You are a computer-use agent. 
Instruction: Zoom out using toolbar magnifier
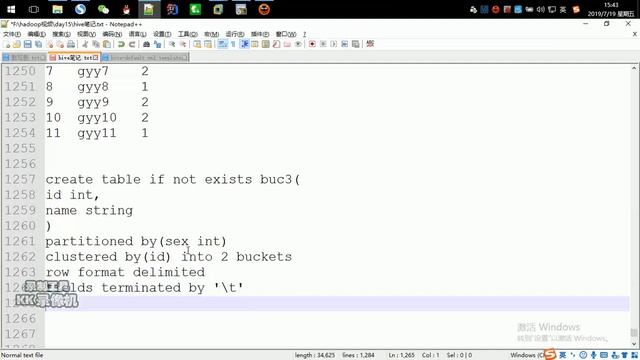(x=183, y=44)
